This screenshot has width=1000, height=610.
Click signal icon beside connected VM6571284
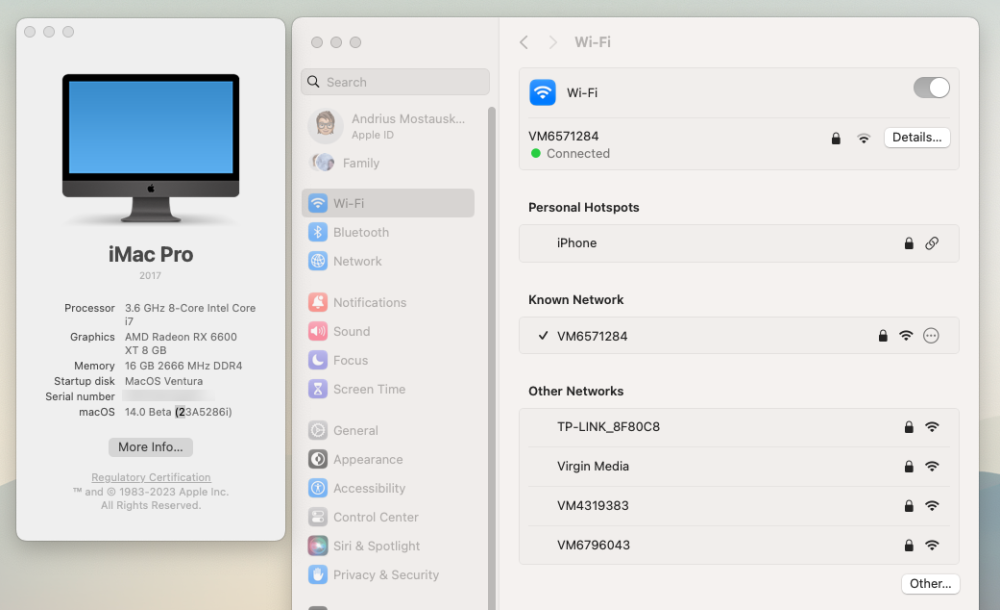coord(864,138)
